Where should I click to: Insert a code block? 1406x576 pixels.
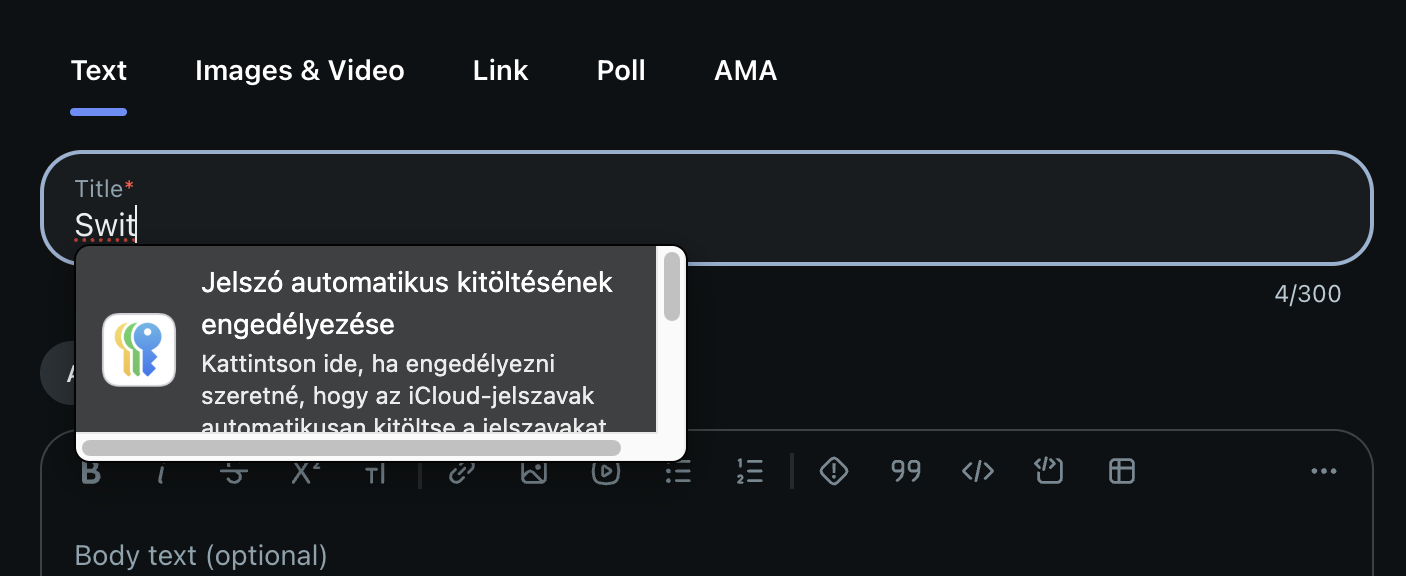coord(1048,471)
